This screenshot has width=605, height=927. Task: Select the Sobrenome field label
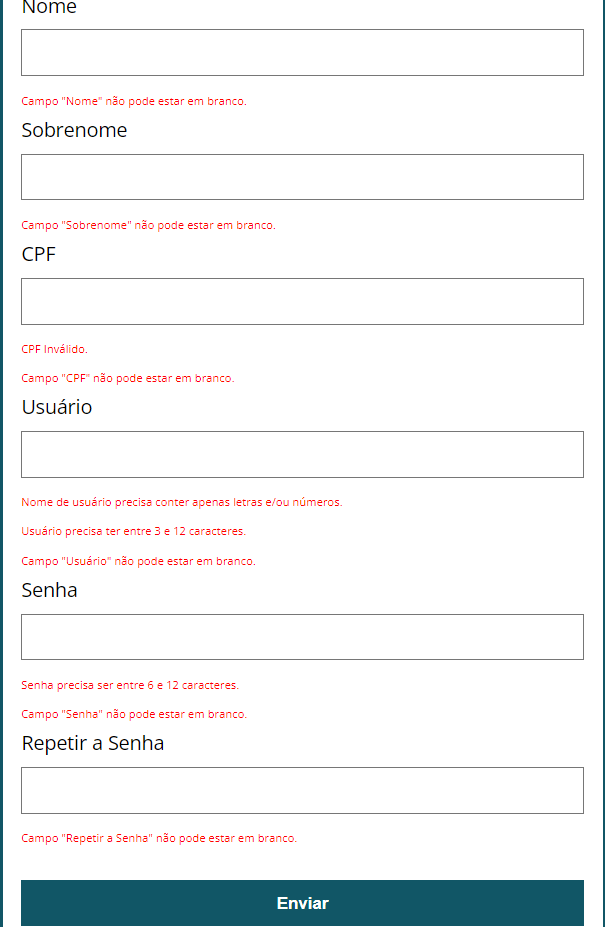click(x=74, y=130)
